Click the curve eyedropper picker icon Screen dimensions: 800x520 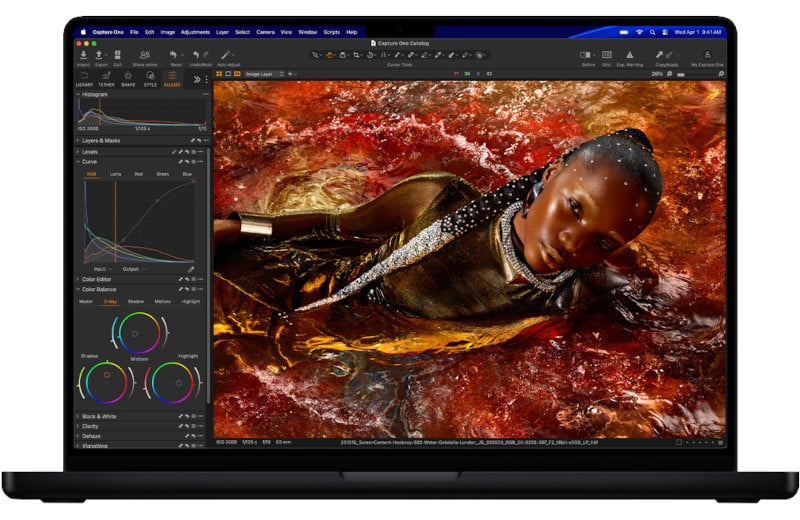(x=191, y=269)
